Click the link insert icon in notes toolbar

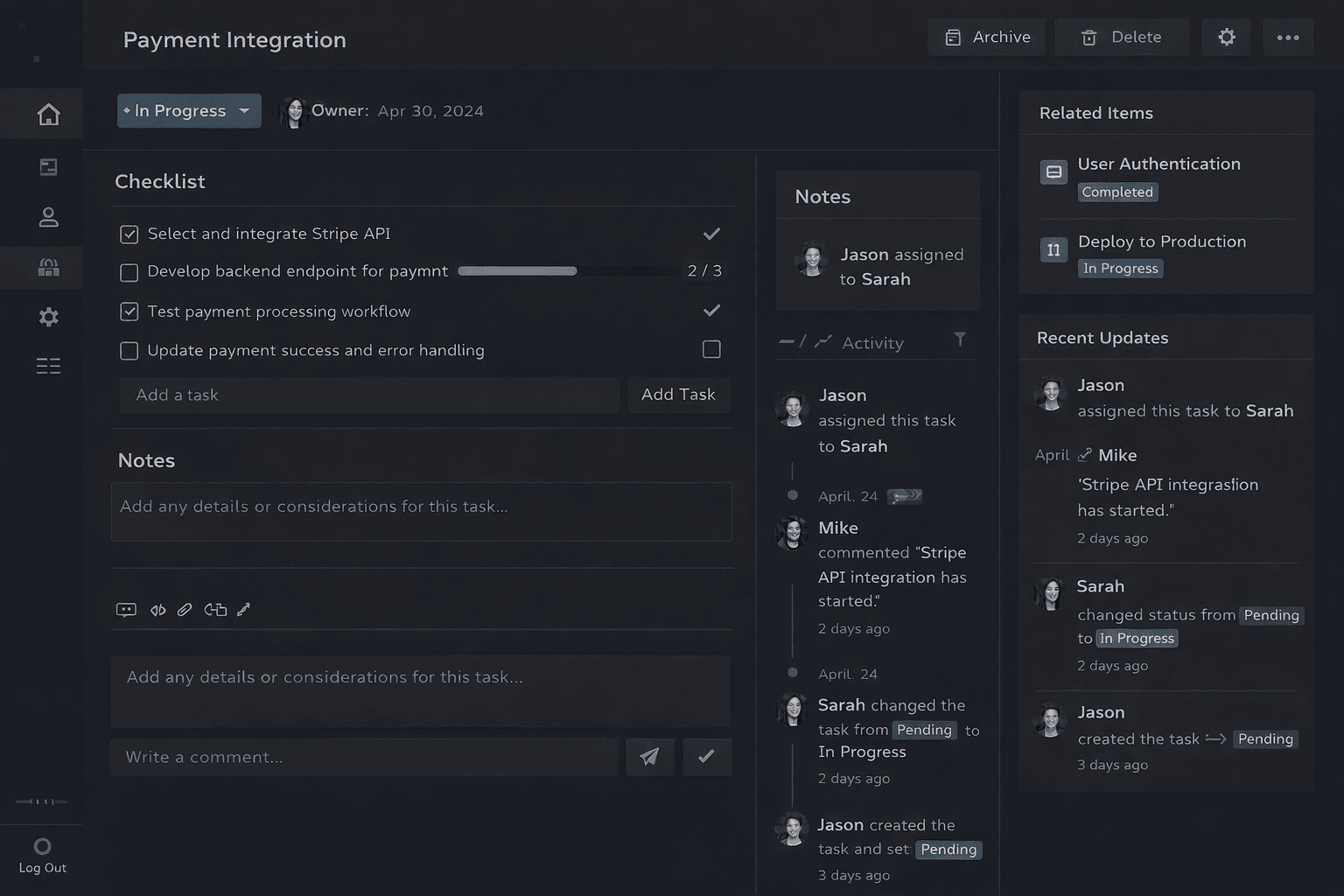pos(215,610)
